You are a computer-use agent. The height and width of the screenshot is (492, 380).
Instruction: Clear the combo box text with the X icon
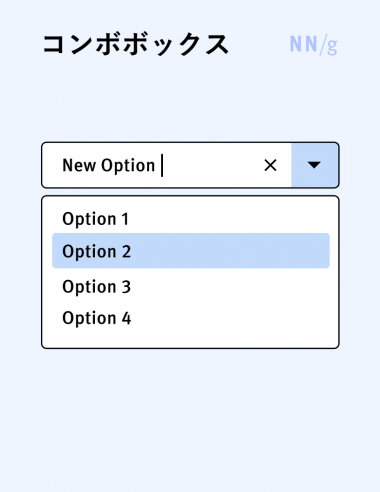click(x=270, y=165)
